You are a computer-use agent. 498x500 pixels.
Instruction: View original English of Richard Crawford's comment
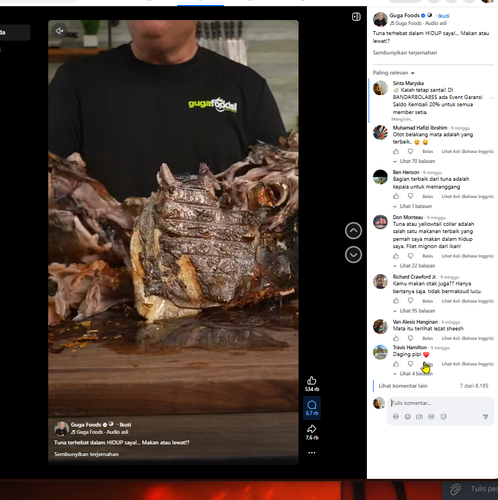(468, 301)
